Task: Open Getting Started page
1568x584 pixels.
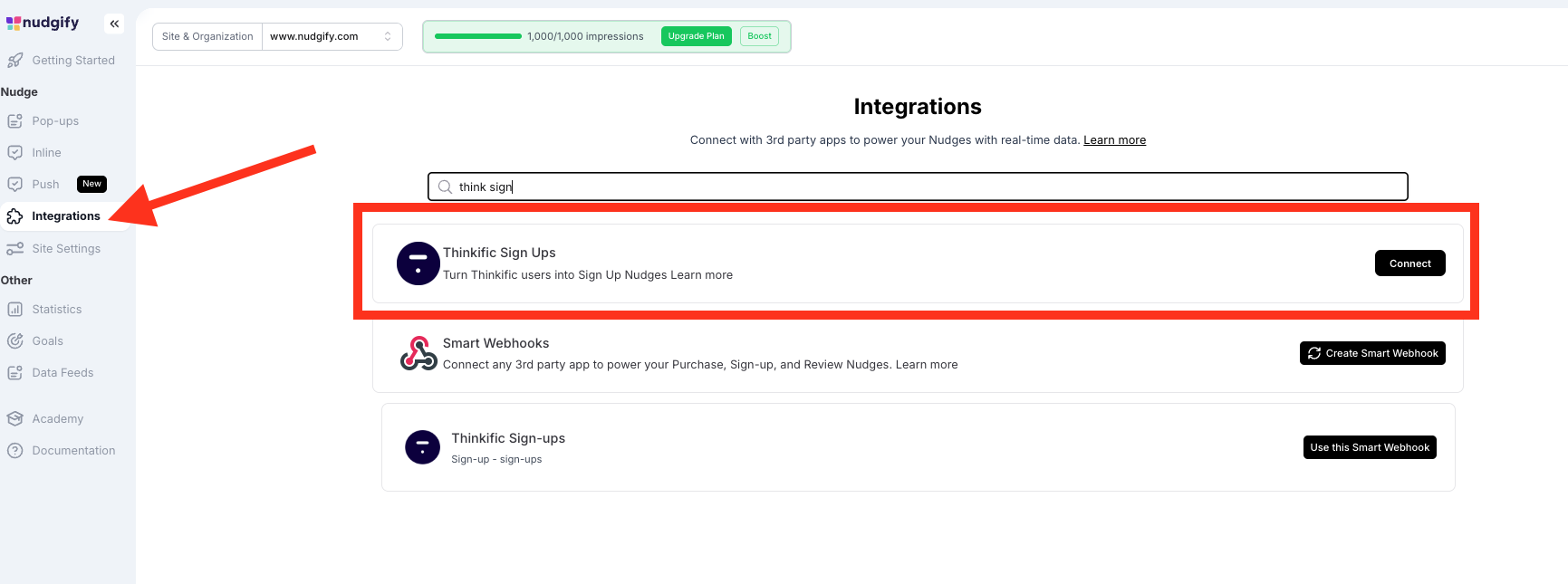Action: [73, 61]
